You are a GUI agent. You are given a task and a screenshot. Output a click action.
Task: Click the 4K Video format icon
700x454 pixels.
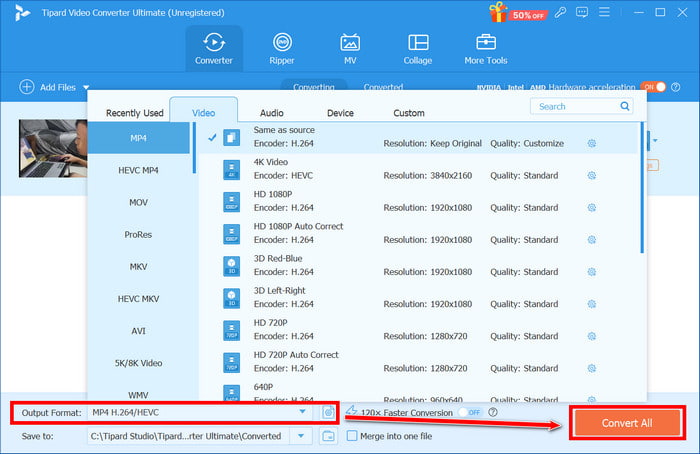(231, 170)
